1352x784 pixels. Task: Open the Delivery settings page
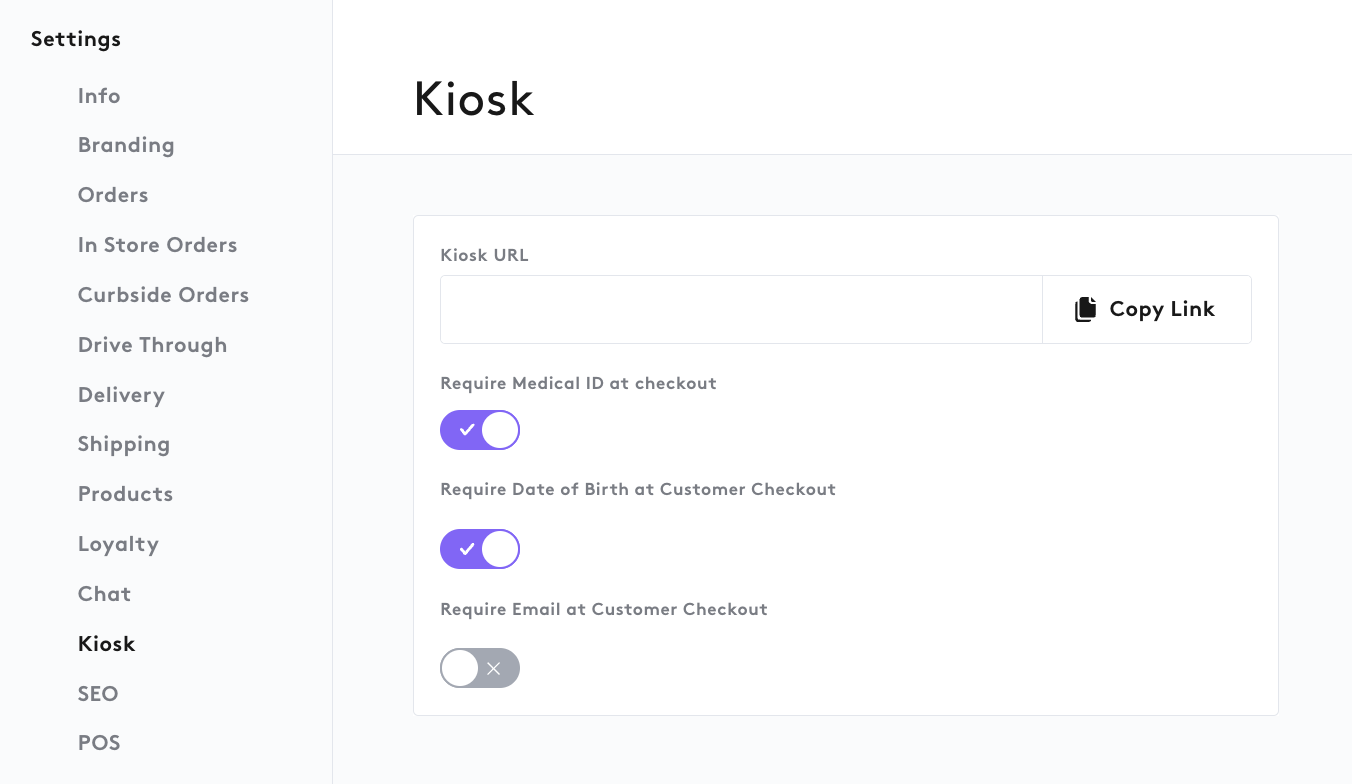[121, 395]
